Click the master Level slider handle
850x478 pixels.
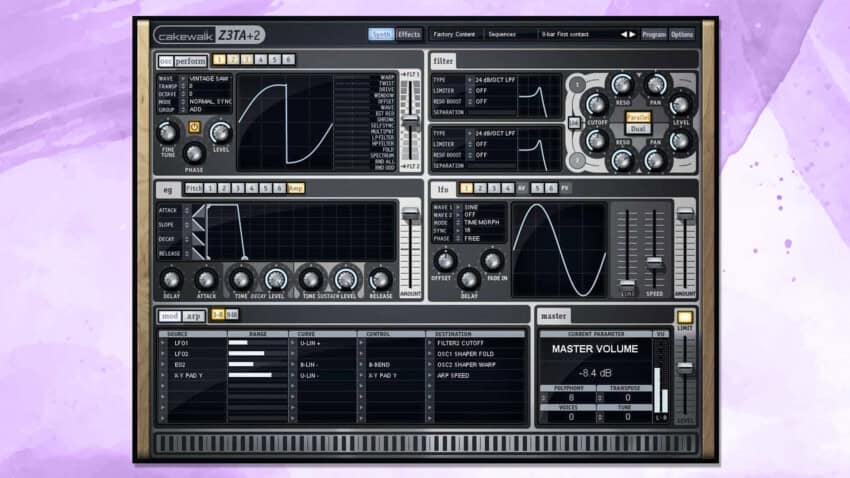tap(685, 367)
